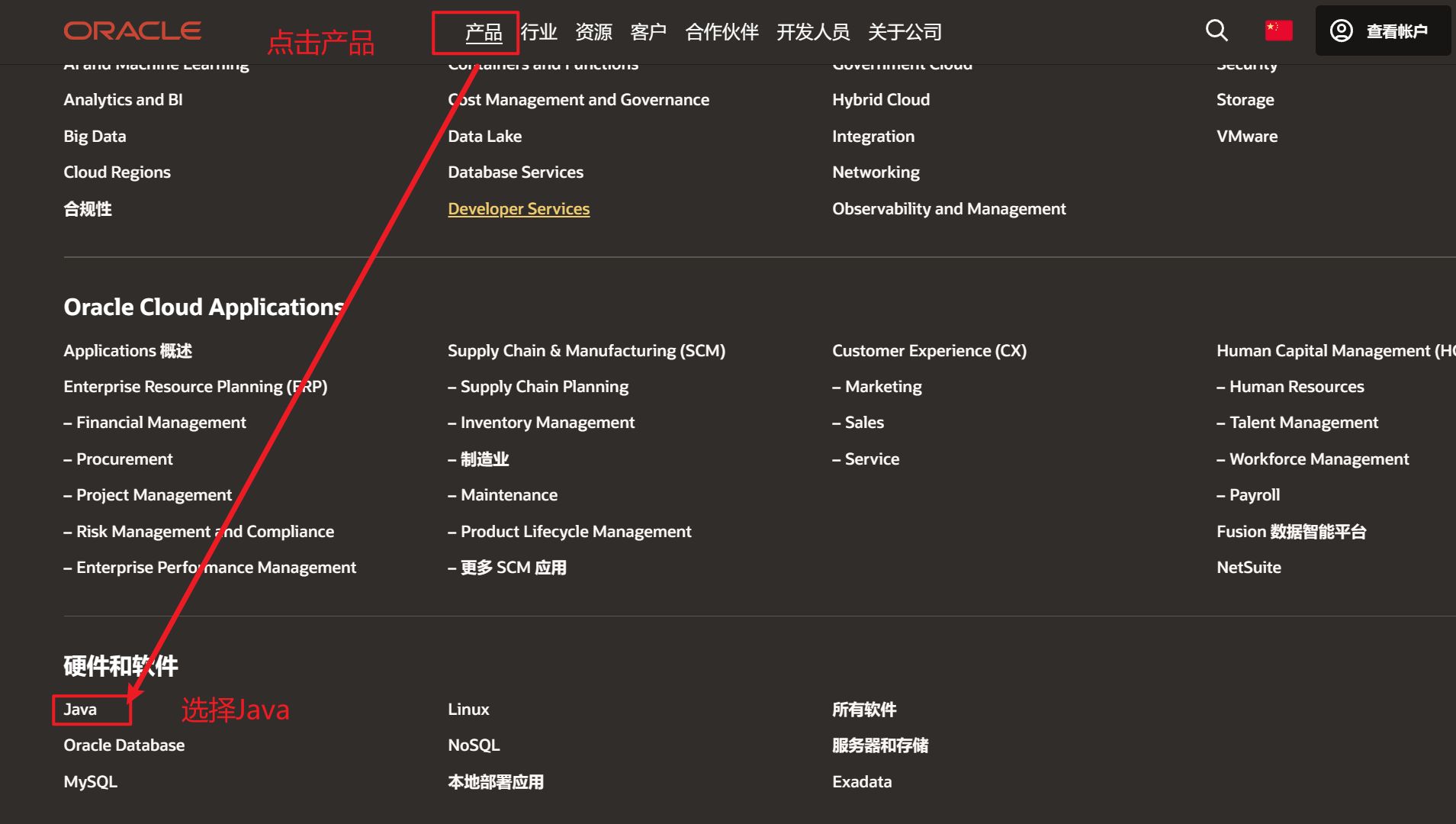Open Project Management link
Screen dimensions: 1456x824
(x=148, y=495)
